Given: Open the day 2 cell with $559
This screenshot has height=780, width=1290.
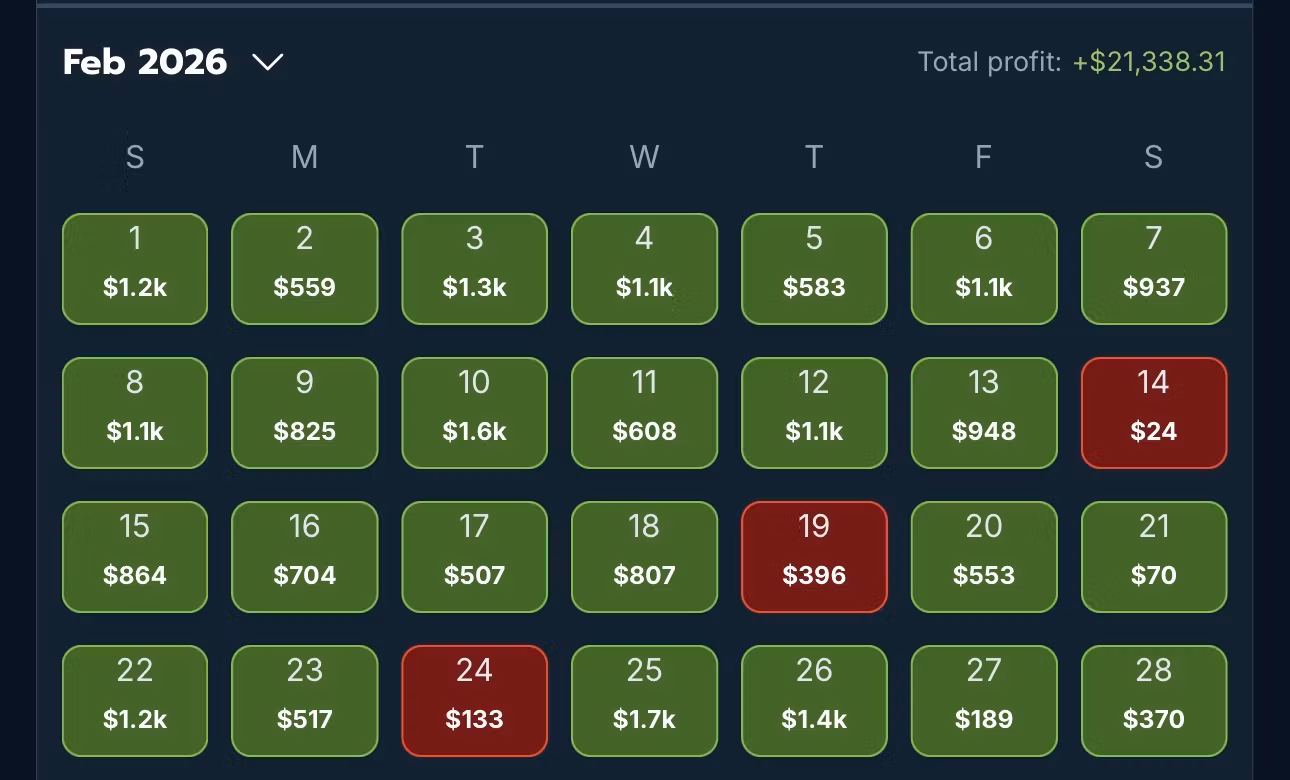Looking at the screenshot, I should coord(305,269).
